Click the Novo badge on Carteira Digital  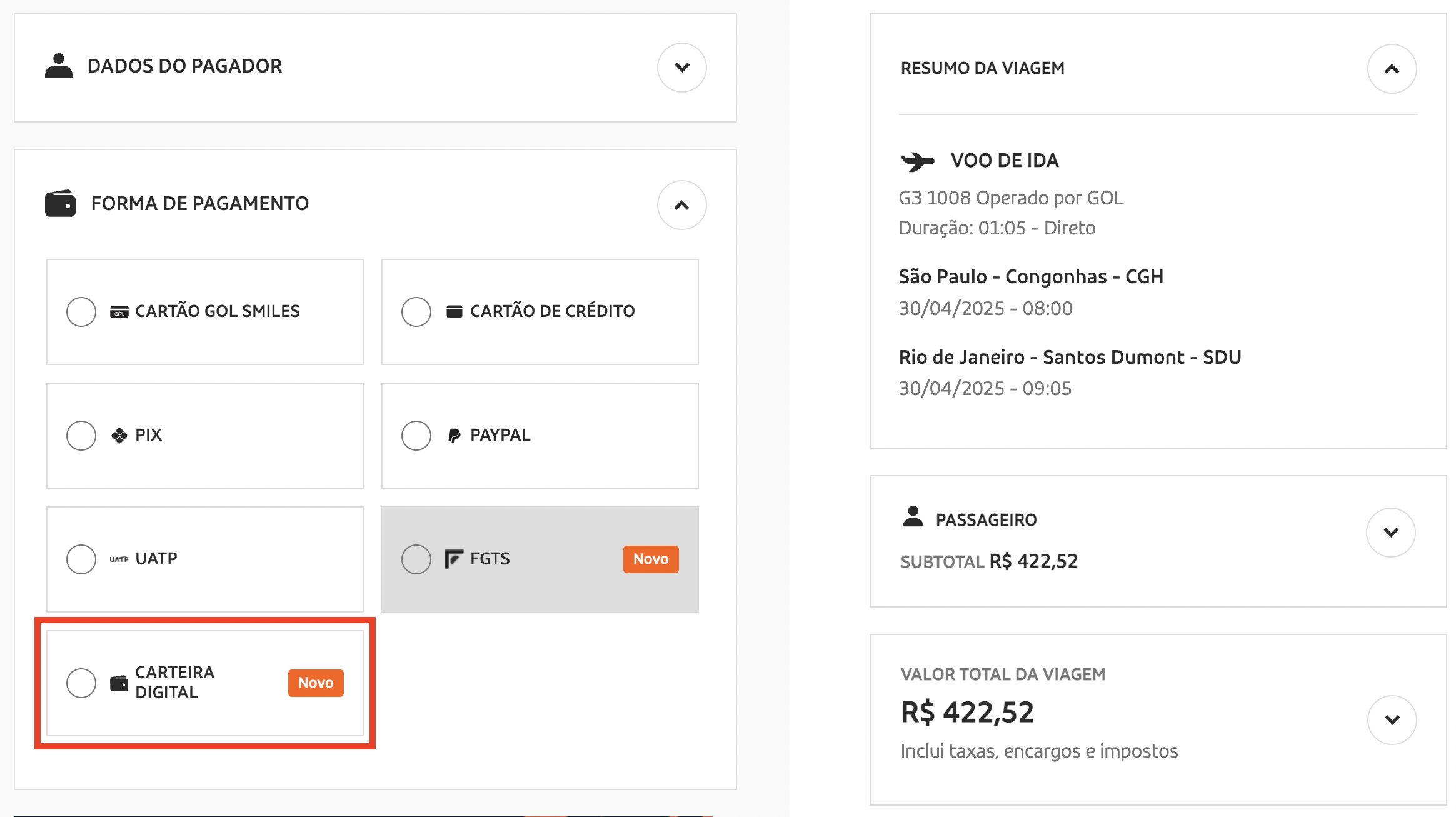point(316,683)
